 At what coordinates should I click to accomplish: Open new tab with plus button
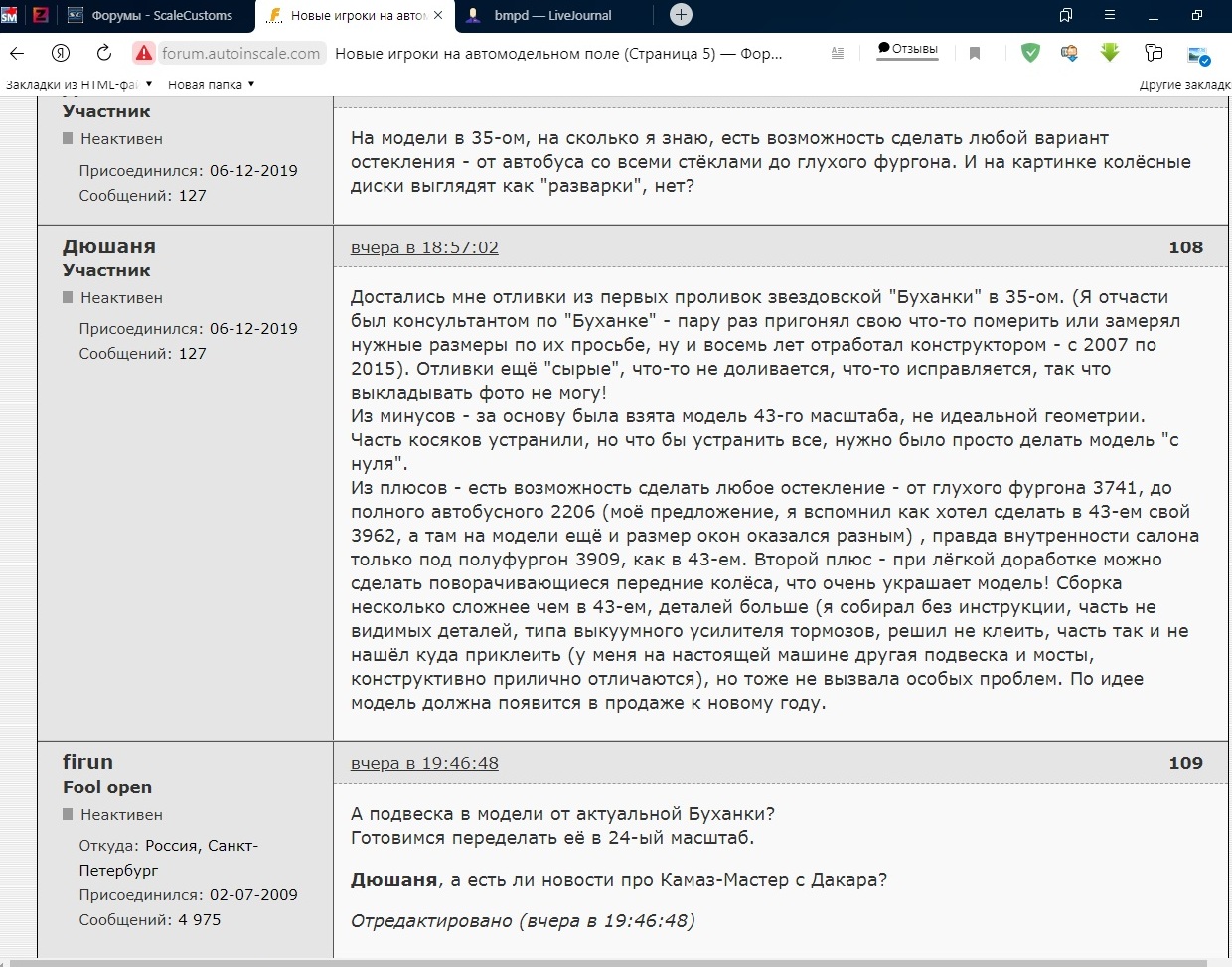coord(681,15)
